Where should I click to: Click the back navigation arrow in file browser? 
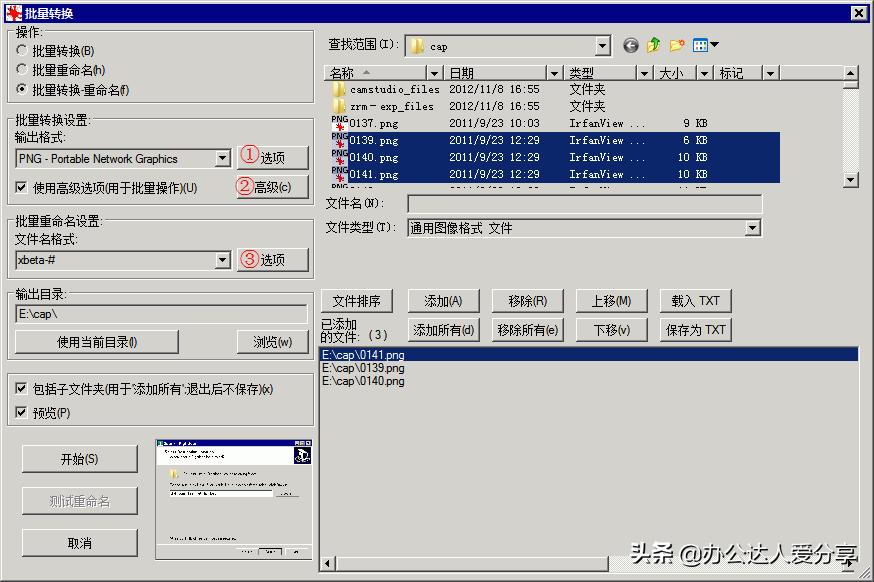630,45
